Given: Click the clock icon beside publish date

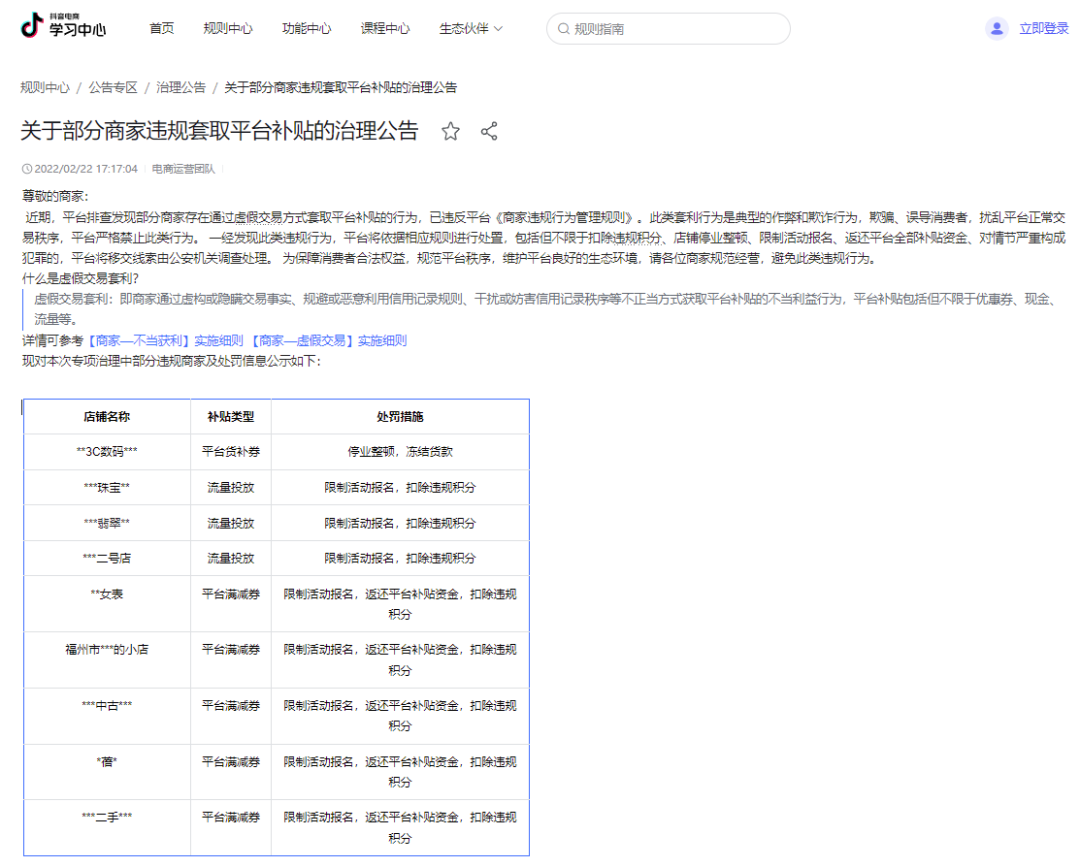Looking at the screenshot, I should click(26, 169).
